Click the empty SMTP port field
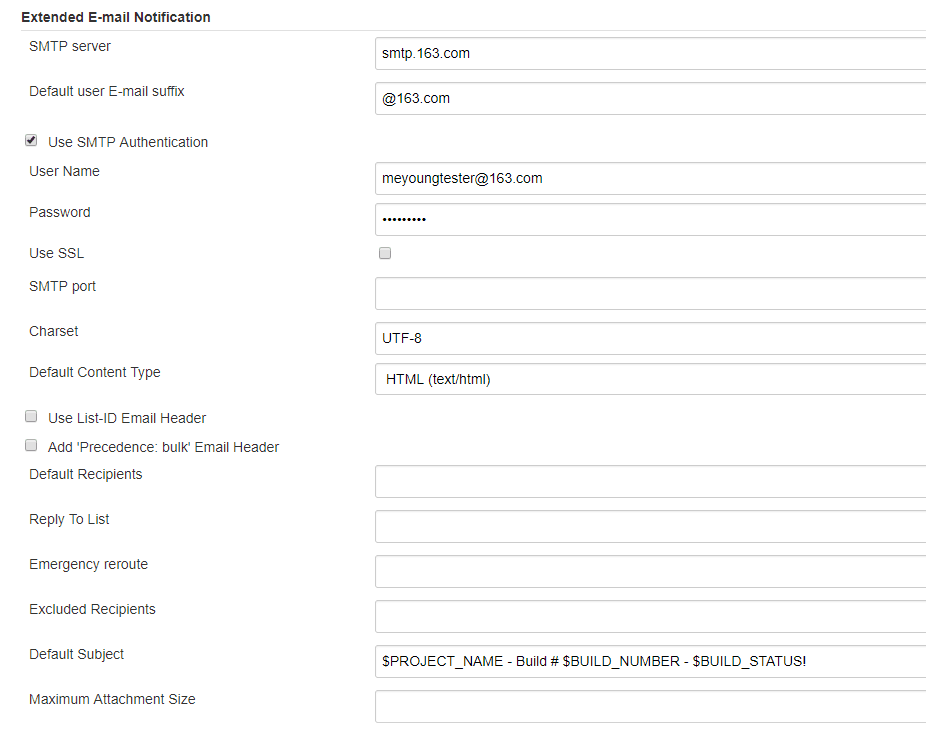Viewport: 926px width, 731px height. coord(650,293)
